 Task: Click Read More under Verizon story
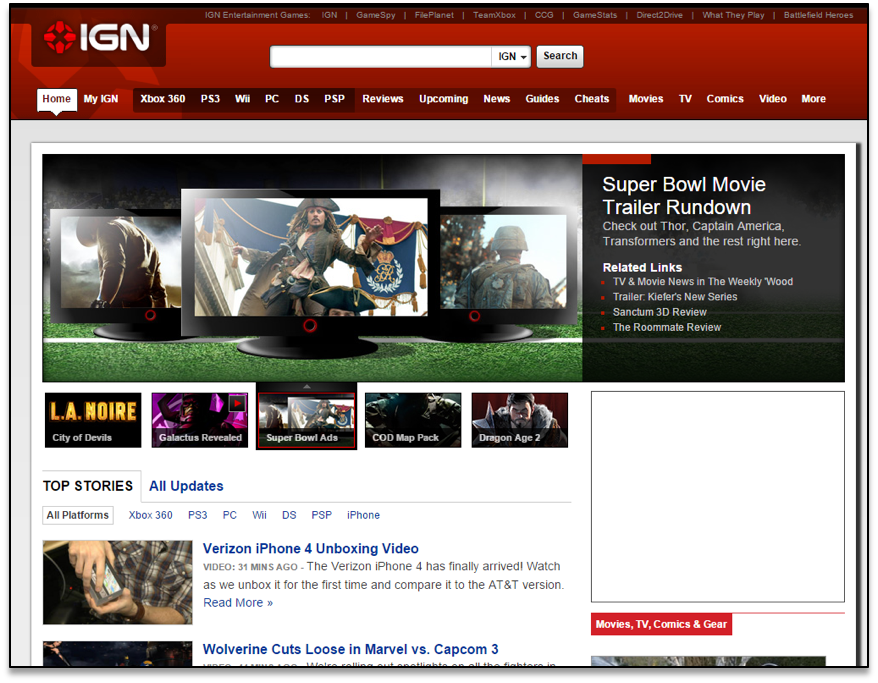pyautogui.click(x=238, y=603)
